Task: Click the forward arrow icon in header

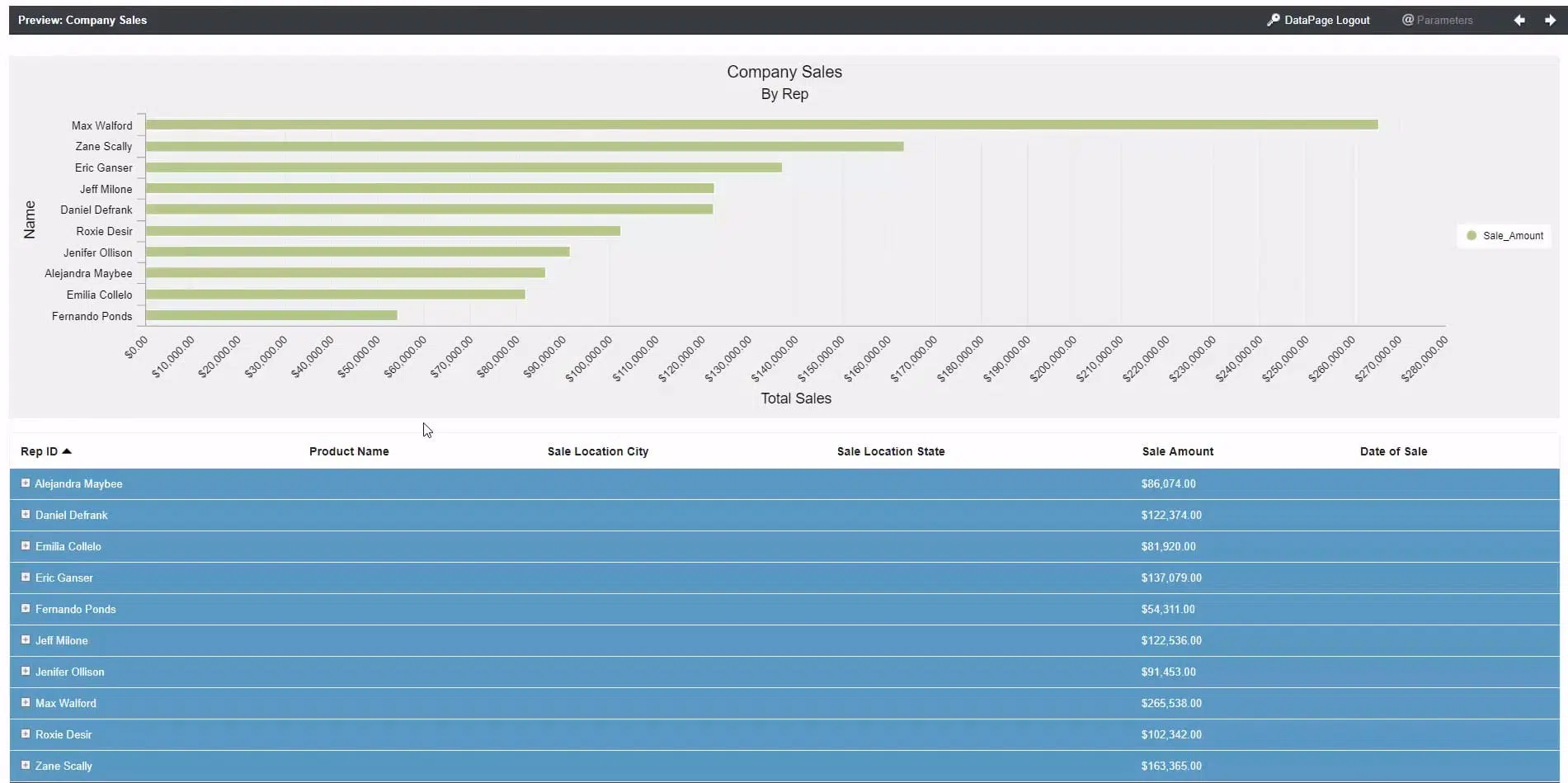Action: [x=1550, y=20]
